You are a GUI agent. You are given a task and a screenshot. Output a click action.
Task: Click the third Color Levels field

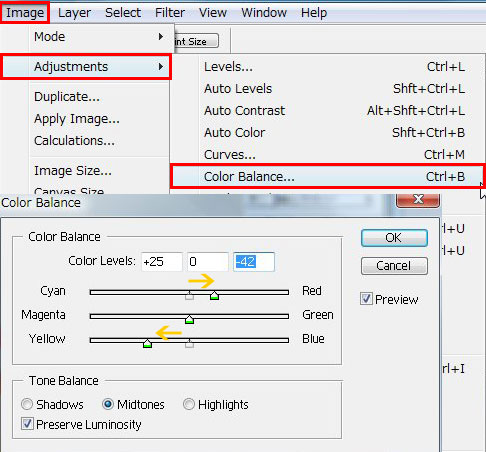(x=254, y=262)
